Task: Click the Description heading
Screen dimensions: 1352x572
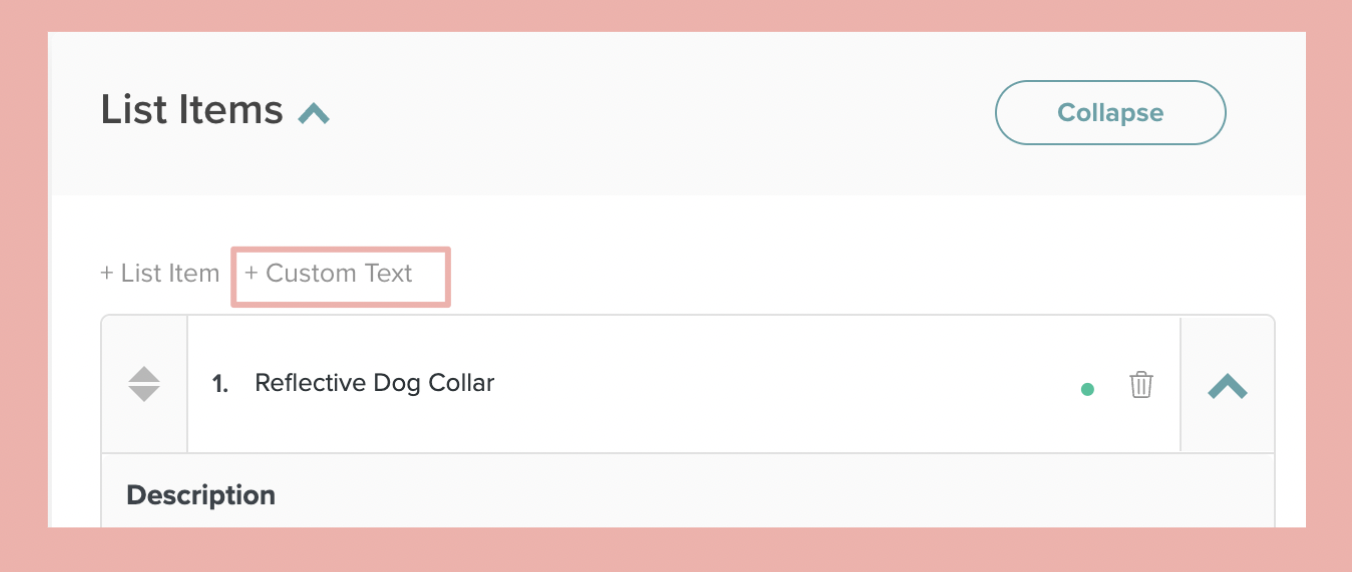Action: (x=201, y=495)
